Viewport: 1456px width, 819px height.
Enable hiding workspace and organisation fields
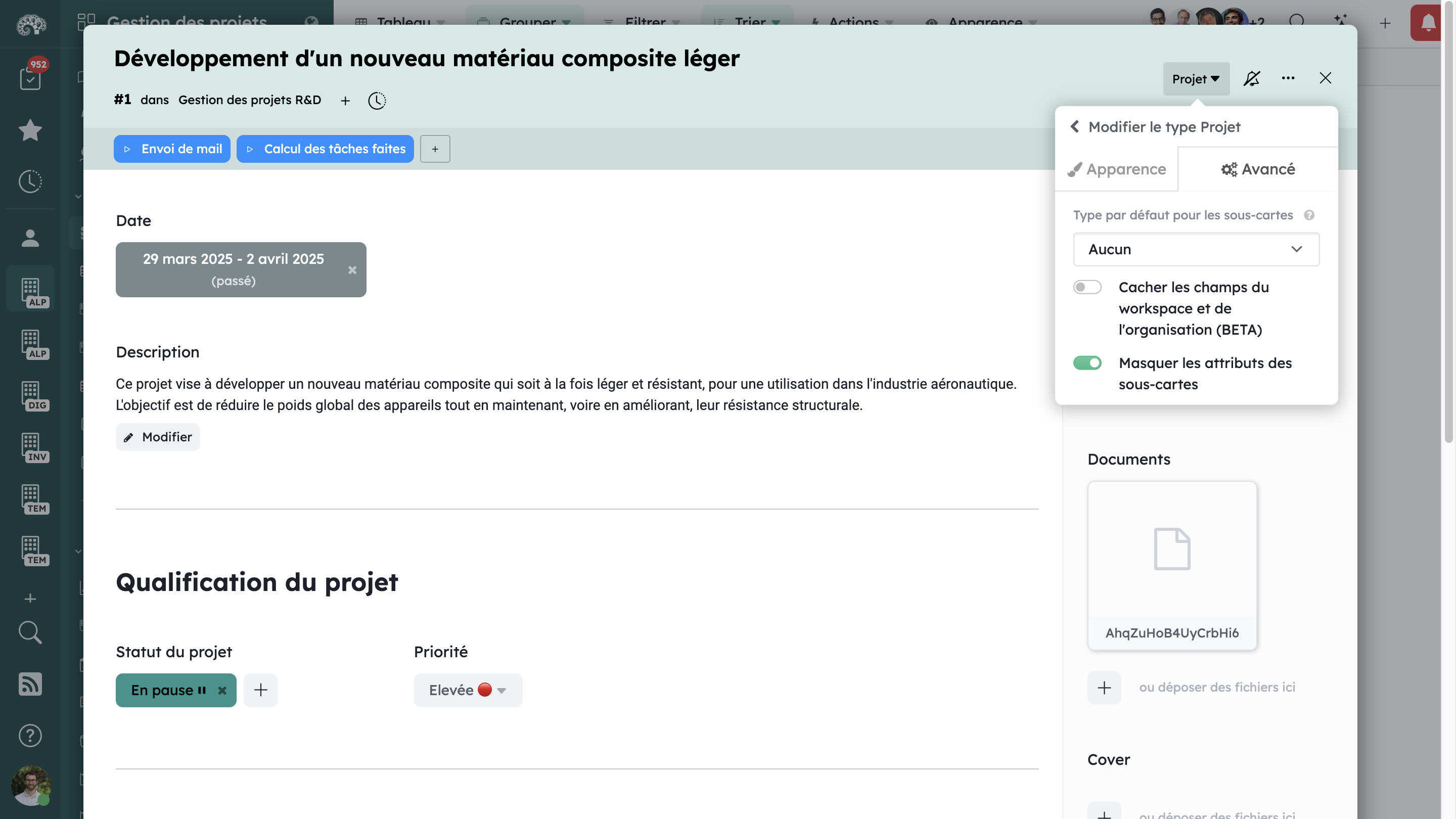tap(1087, 287)
